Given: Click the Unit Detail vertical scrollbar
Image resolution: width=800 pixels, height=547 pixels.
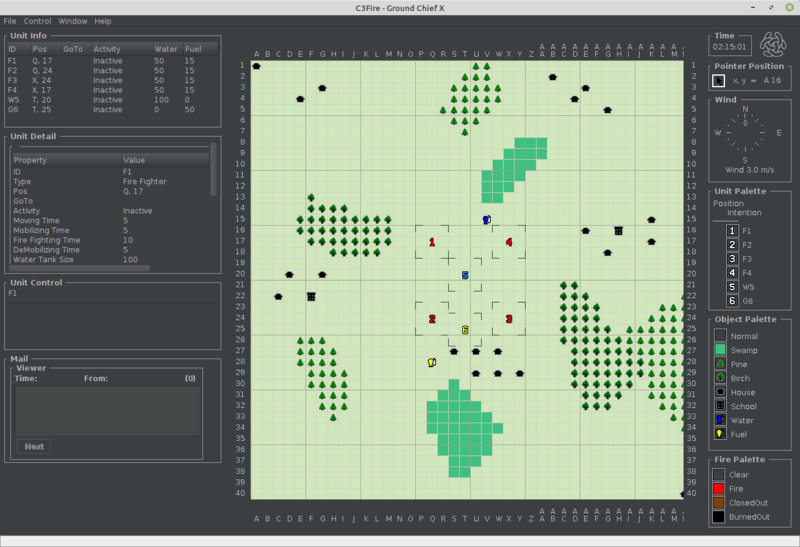Looking at the screenshot, I should tap(214, 168).
